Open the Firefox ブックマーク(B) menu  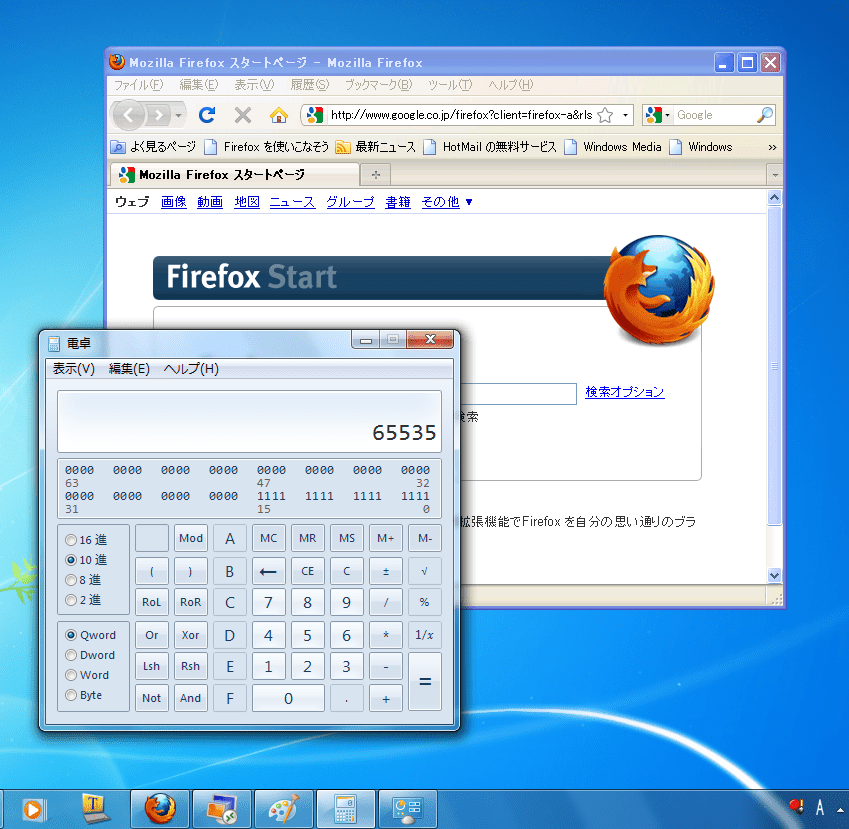[x=378, y=84]
